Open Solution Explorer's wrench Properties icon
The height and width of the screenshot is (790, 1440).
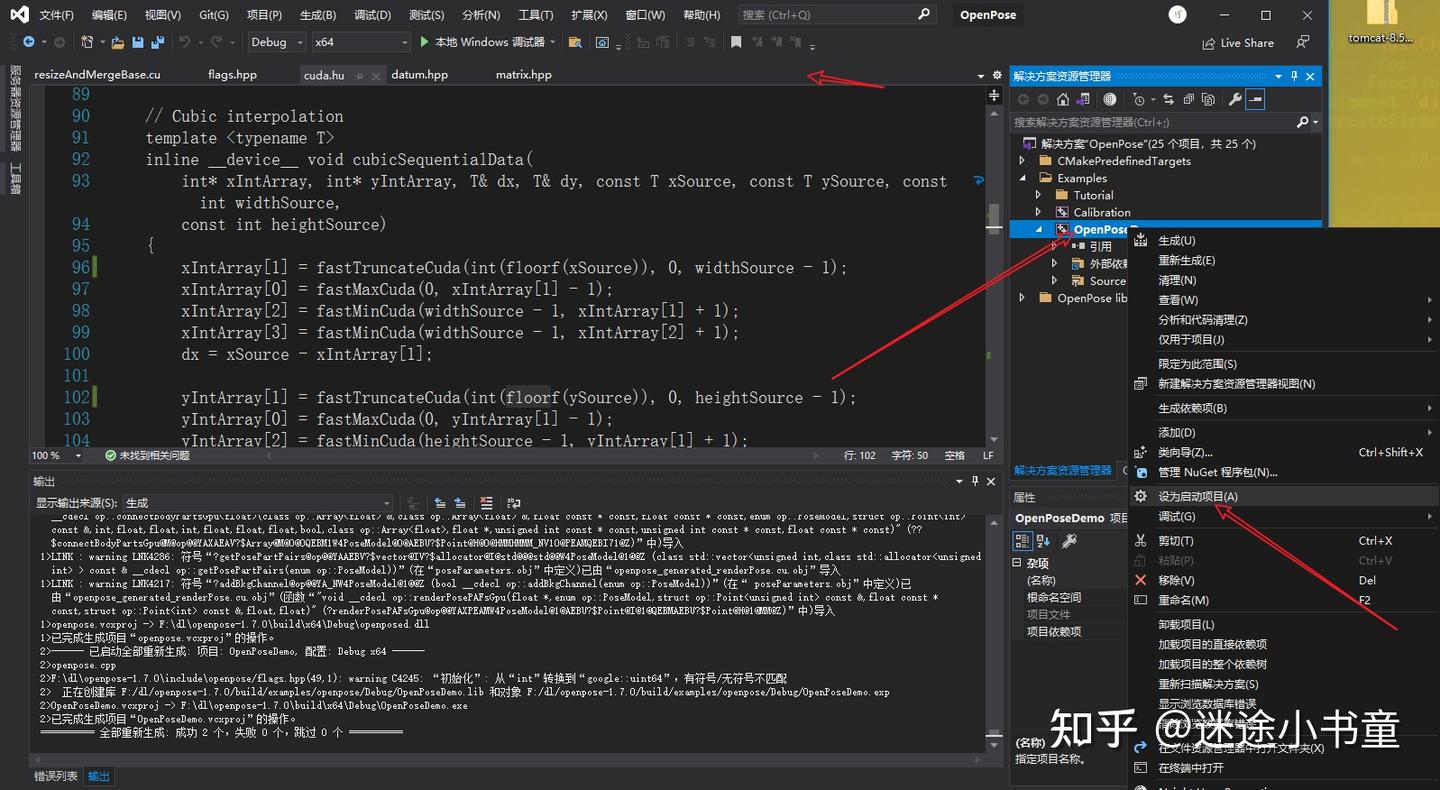tap(1234, 98)
